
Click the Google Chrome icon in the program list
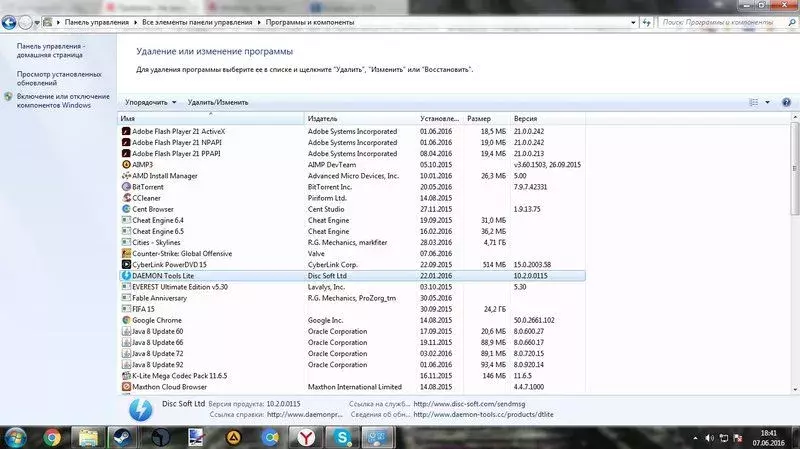pyautogui.click(x=126, y=320)
